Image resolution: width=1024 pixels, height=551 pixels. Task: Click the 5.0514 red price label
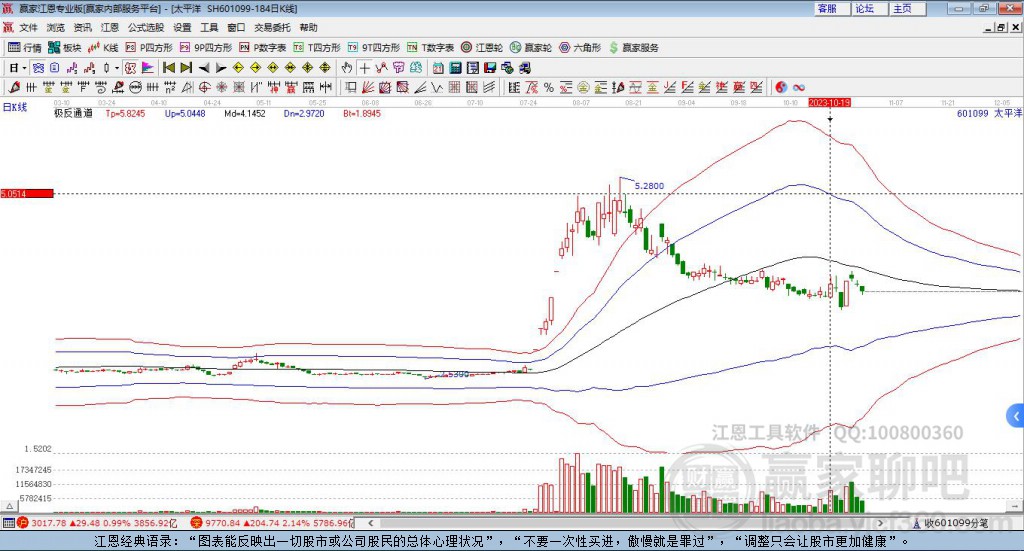click(27, 193)
